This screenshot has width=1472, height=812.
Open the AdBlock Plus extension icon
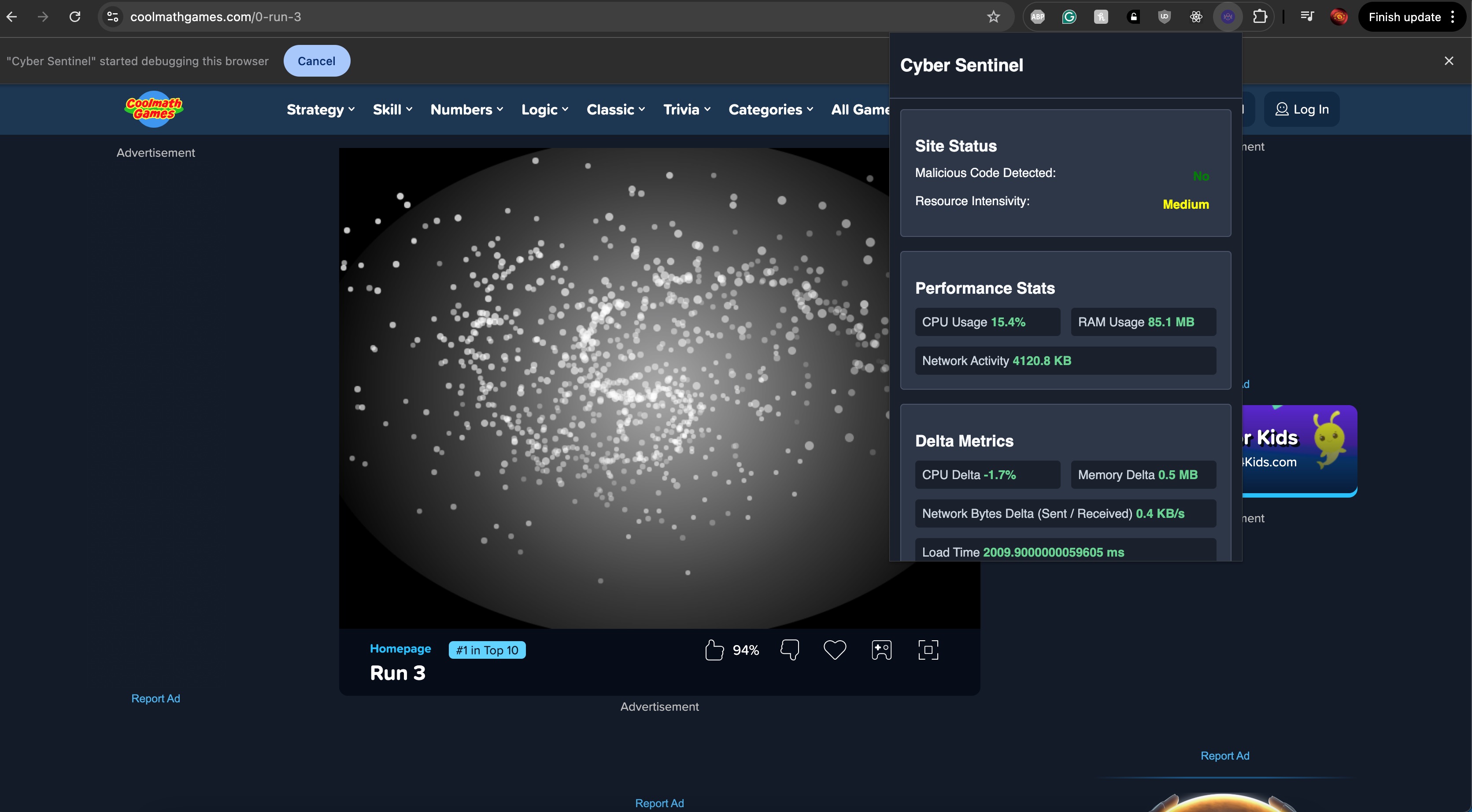pyautogui.click(x=1038, y=17)
